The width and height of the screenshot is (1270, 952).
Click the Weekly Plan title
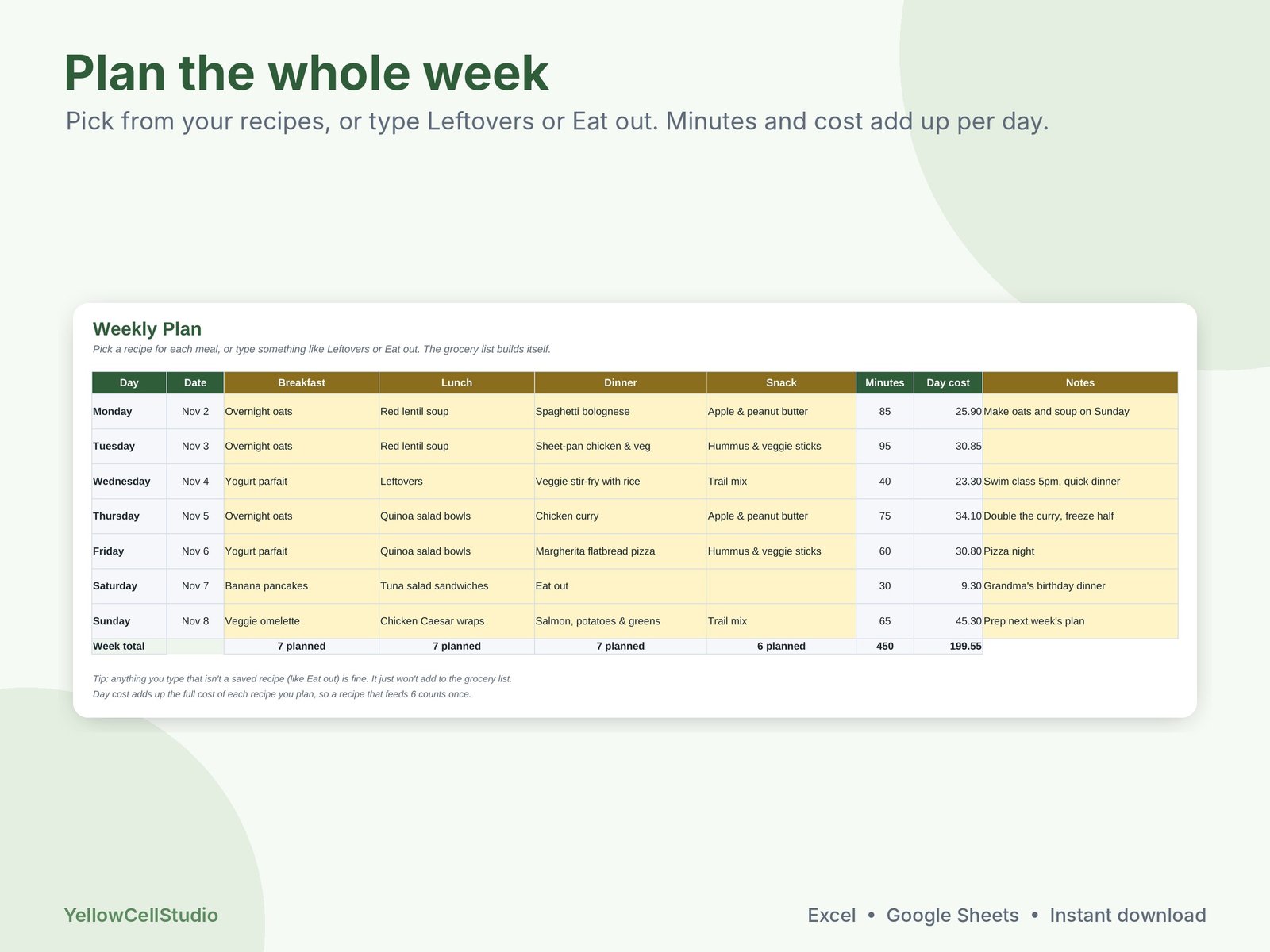tap(147, 328)
